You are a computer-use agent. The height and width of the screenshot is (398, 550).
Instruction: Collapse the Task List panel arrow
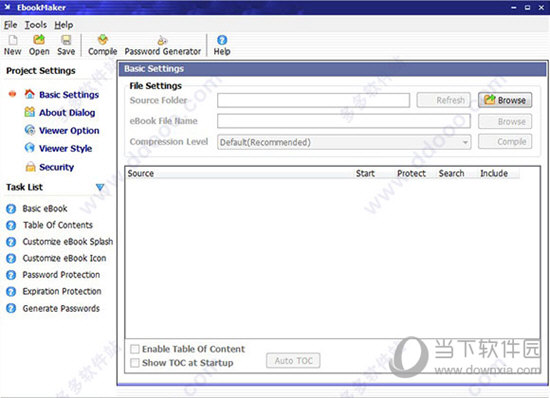100,187
